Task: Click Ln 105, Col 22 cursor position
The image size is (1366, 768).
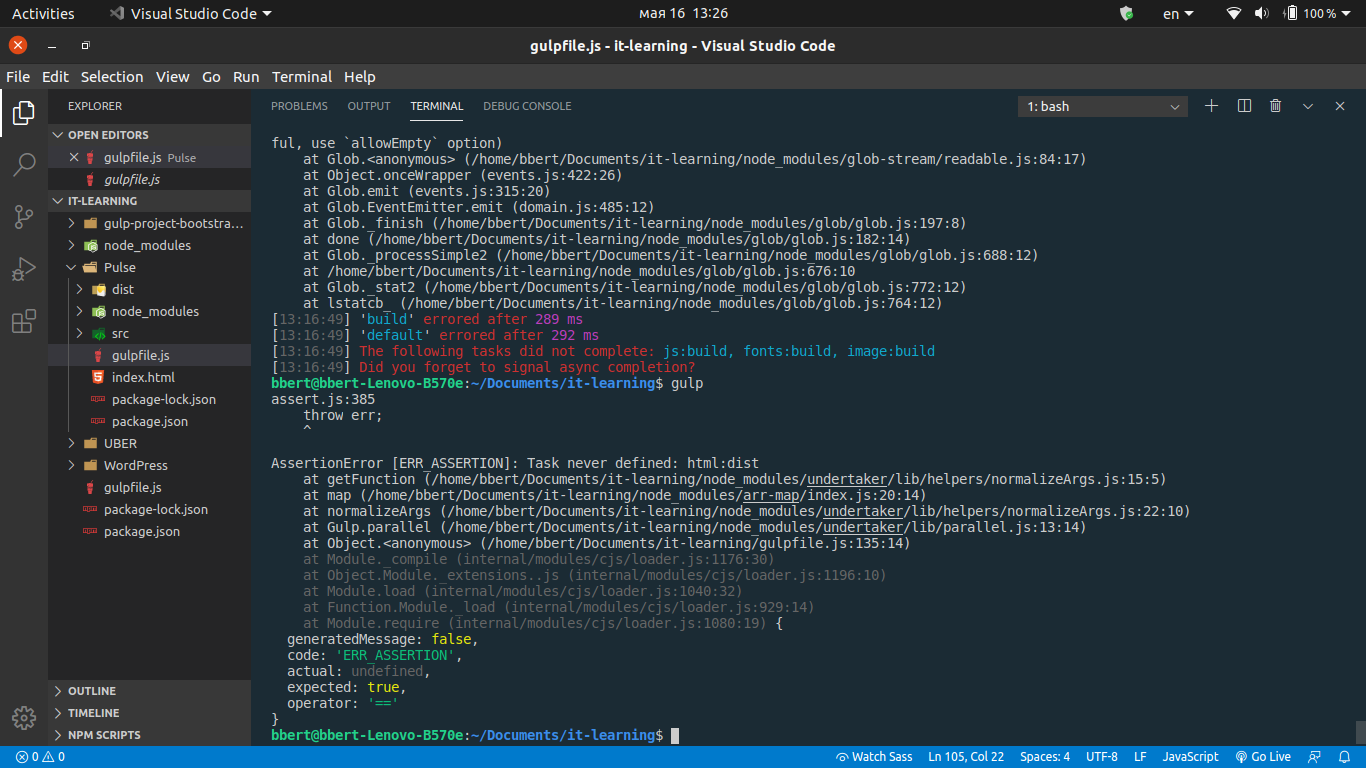Action: click(x=966, y=757)
